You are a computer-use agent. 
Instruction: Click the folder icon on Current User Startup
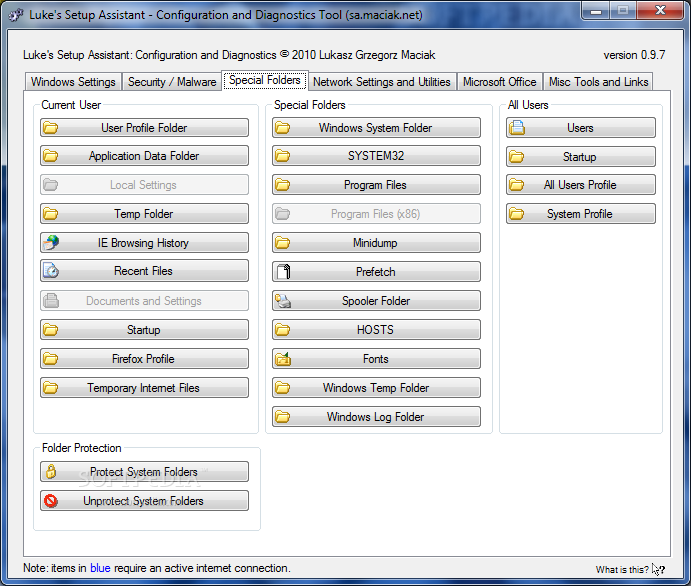(51, 330)
